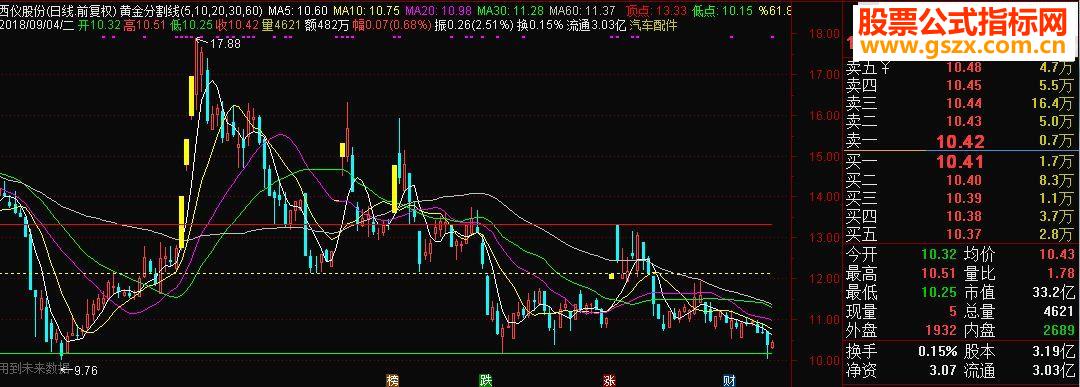
Task: Click the 西仪股份(日线.前复权) chart title
Action: click(58, 11)
